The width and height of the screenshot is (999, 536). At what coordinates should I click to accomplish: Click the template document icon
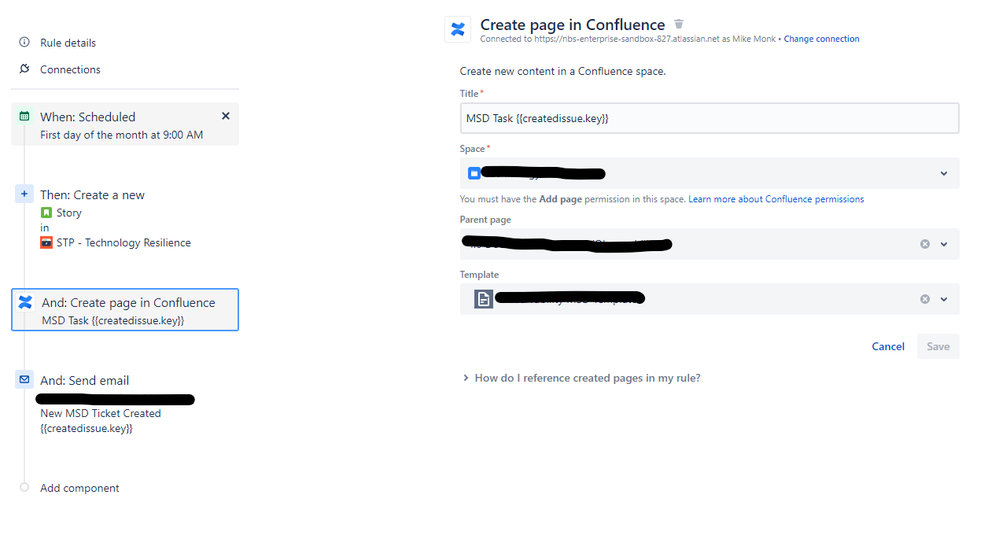484,298
